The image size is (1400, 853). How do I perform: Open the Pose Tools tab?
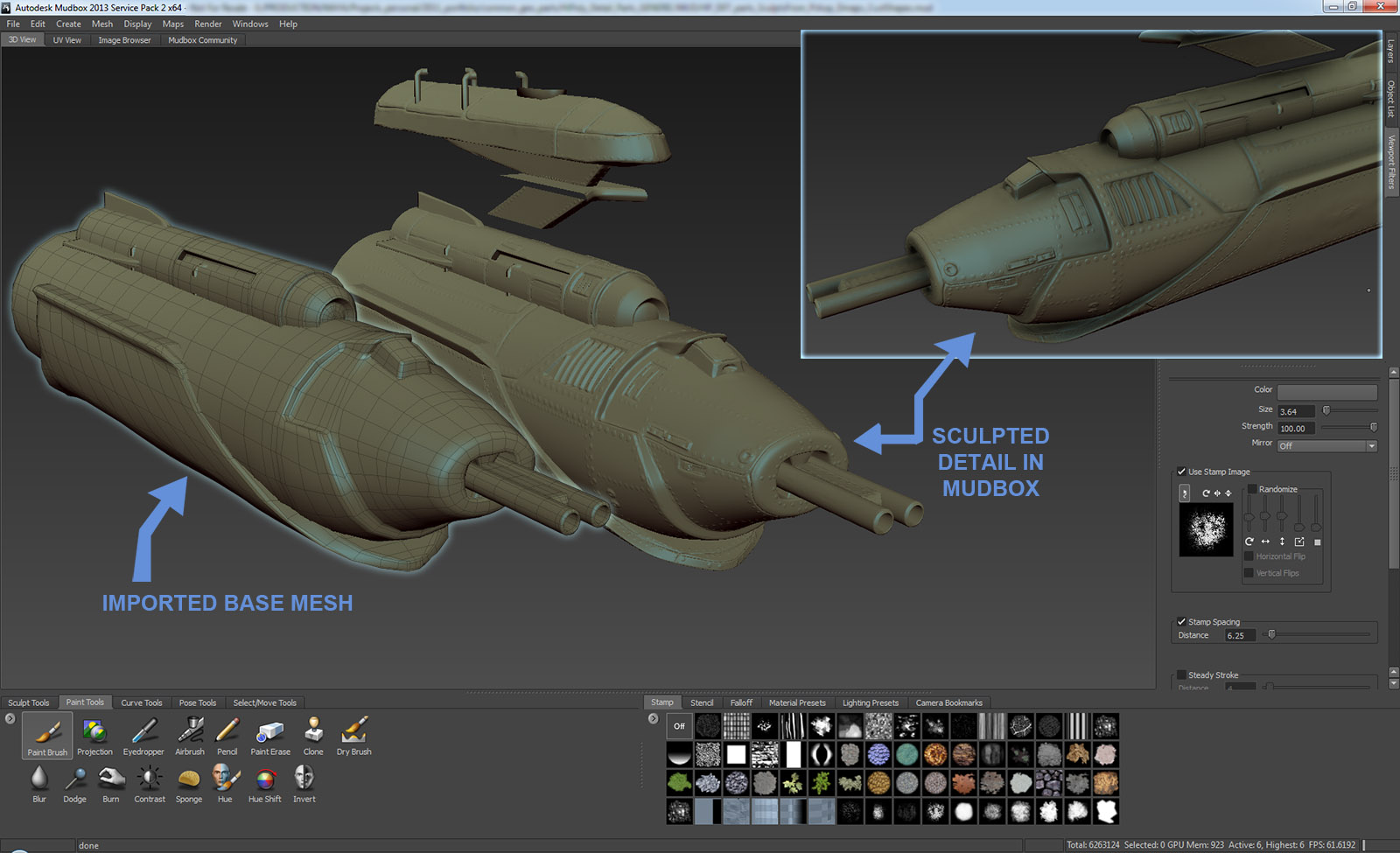pos(198,703)
